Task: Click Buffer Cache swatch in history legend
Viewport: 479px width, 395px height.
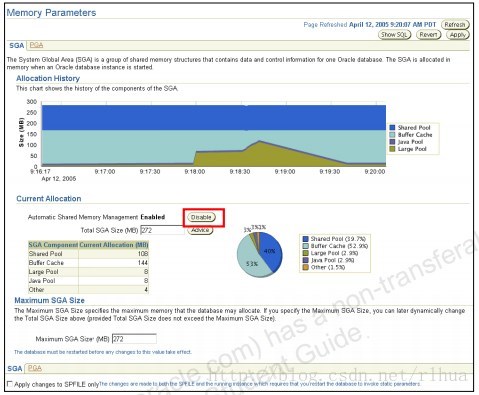Action: (x=392, y=135)
